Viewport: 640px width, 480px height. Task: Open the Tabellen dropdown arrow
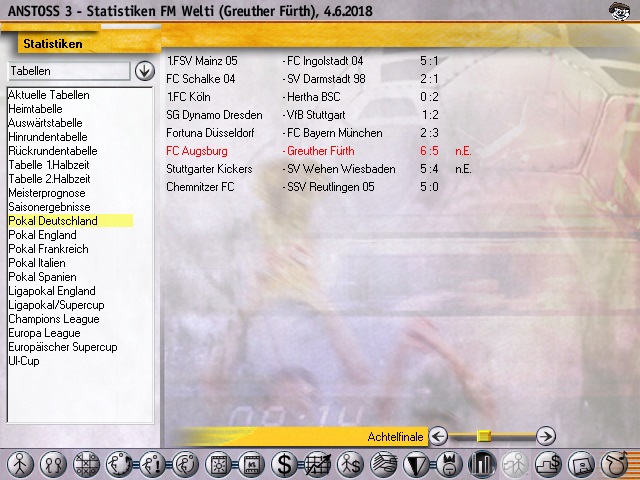[x=144, y=71]
